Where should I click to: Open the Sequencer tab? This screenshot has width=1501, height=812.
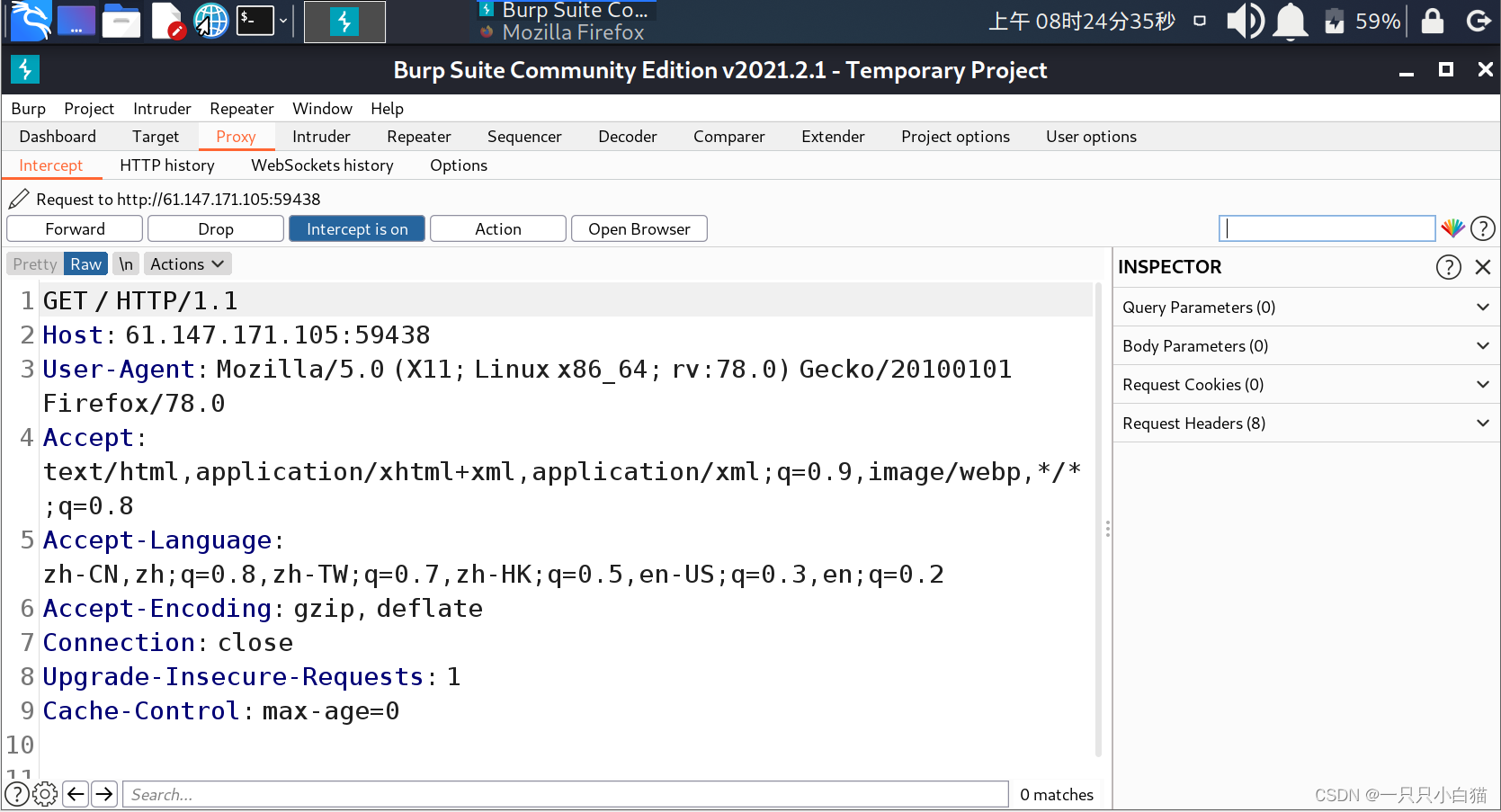524,137
